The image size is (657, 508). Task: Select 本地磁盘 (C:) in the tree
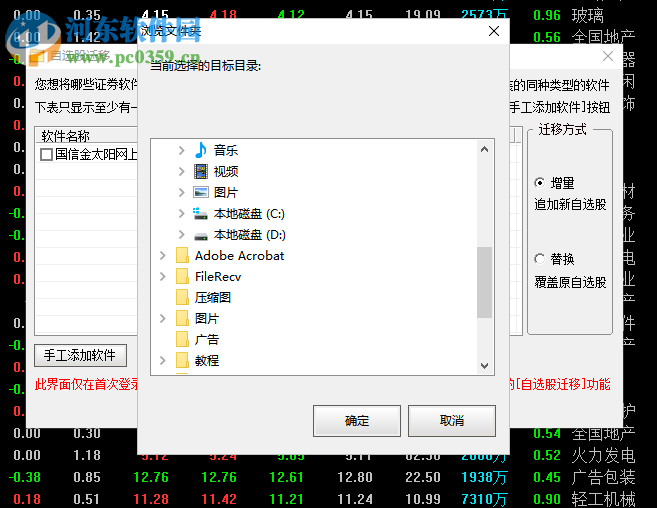tap(249, 214)
